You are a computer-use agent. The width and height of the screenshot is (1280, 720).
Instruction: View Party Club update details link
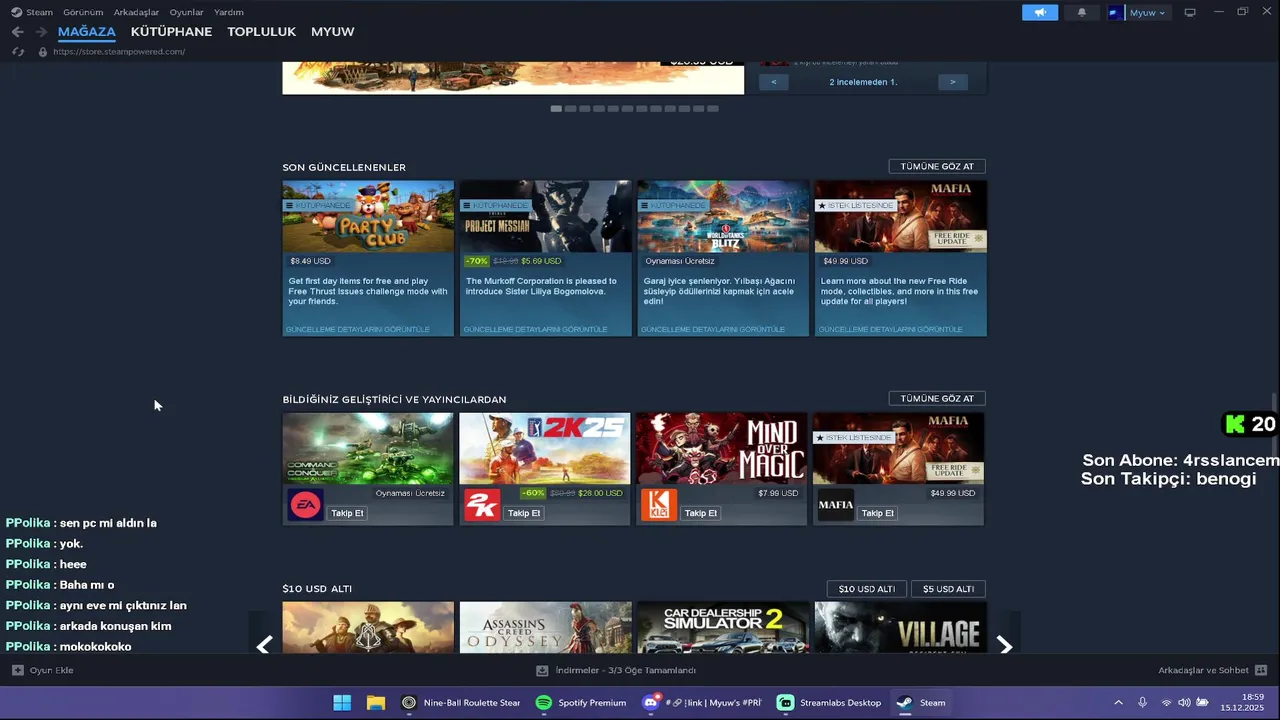[x=358, y=329]
